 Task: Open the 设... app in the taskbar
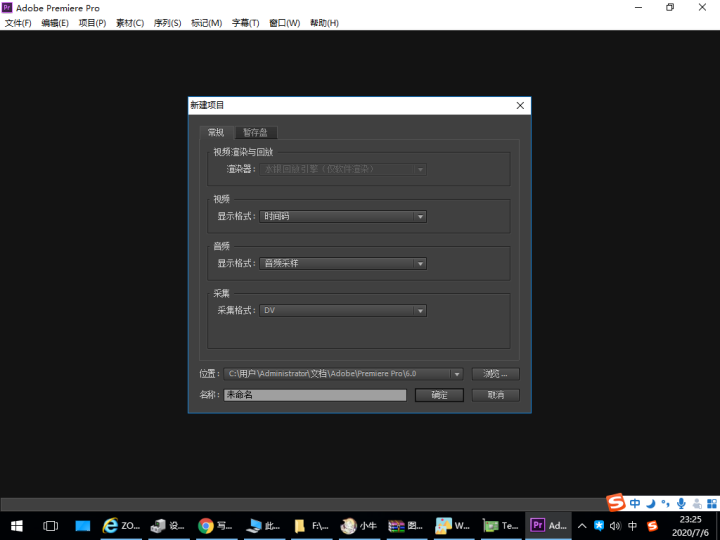tap(169, 526)
